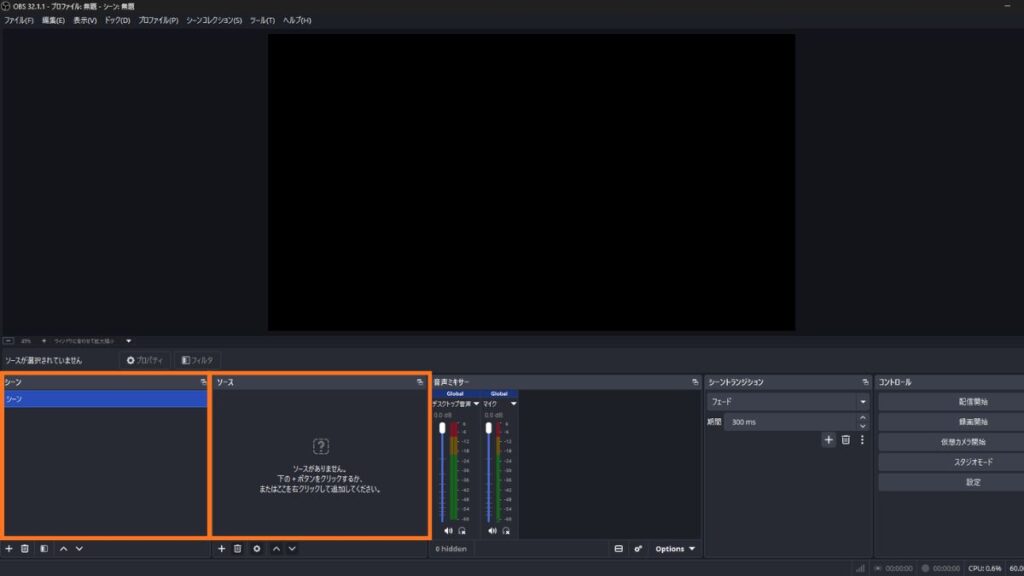
Task: Open the シーンコレクション(S) menu
Action: (214, 20)
